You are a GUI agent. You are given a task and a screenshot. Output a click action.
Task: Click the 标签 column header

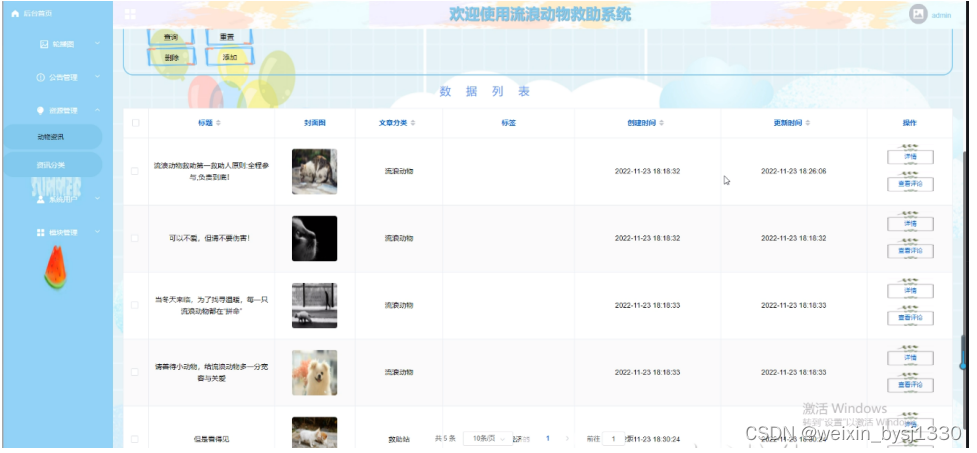point(508,123)
